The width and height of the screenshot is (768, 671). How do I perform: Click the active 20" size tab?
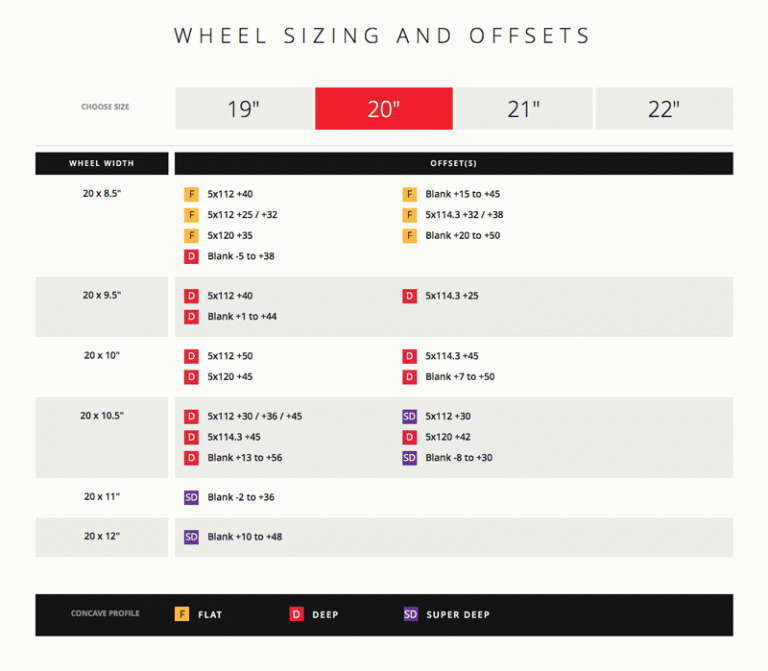384,109
